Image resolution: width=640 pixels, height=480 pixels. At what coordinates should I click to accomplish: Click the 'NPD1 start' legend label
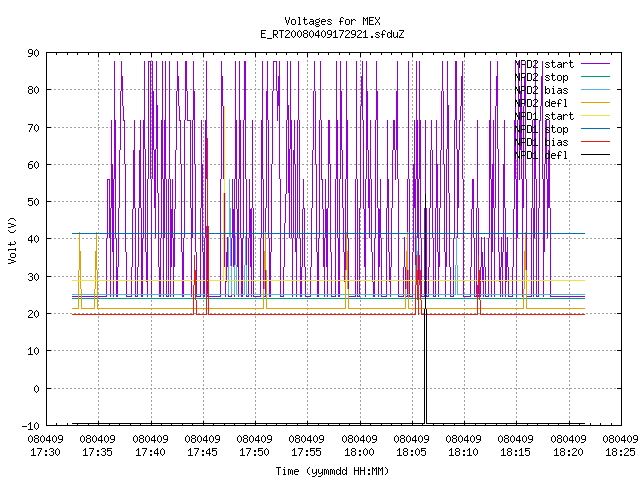pos(544,116)
